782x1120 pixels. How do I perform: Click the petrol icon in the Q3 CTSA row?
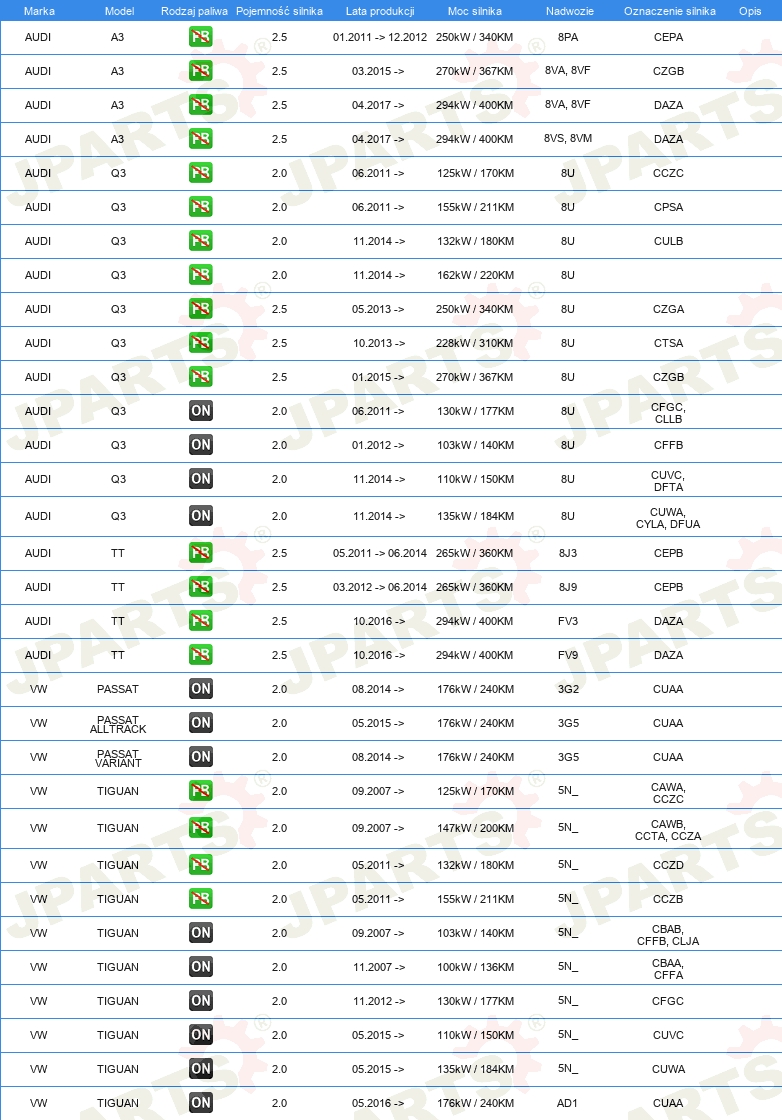[201, 343]
